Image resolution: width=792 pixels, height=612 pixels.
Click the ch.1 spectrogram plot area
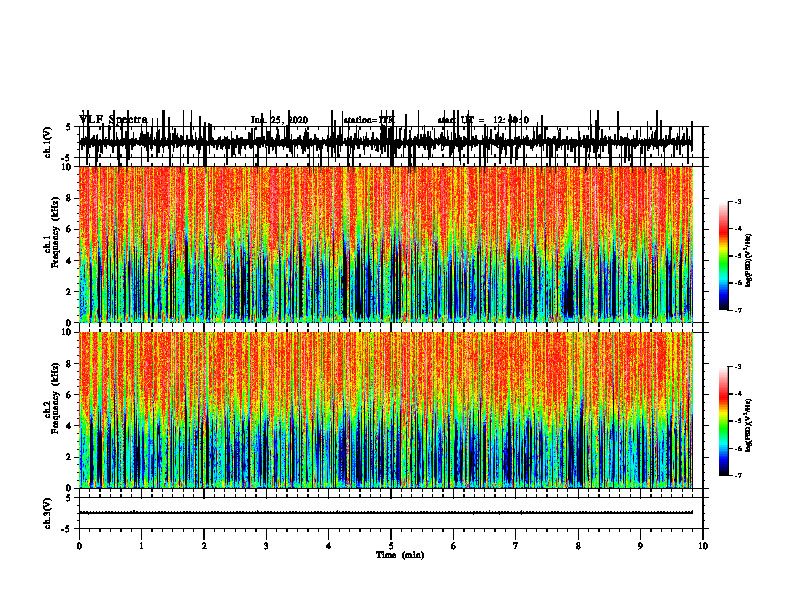coord(386,244)
